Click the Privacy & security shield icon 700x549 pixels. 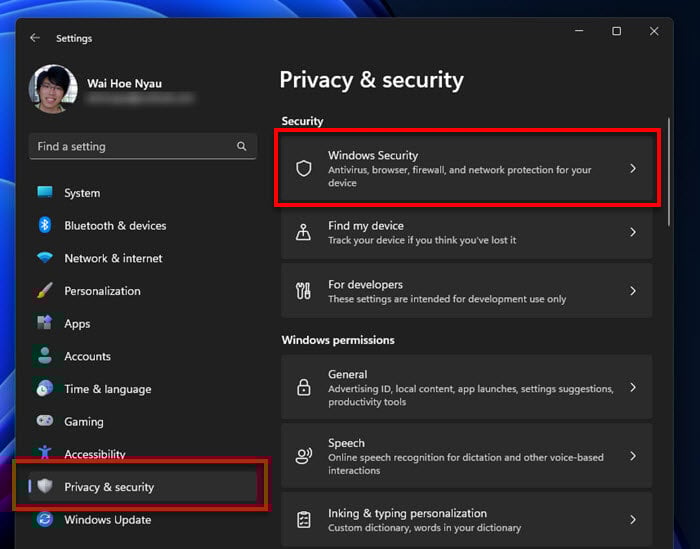[45, 486]
